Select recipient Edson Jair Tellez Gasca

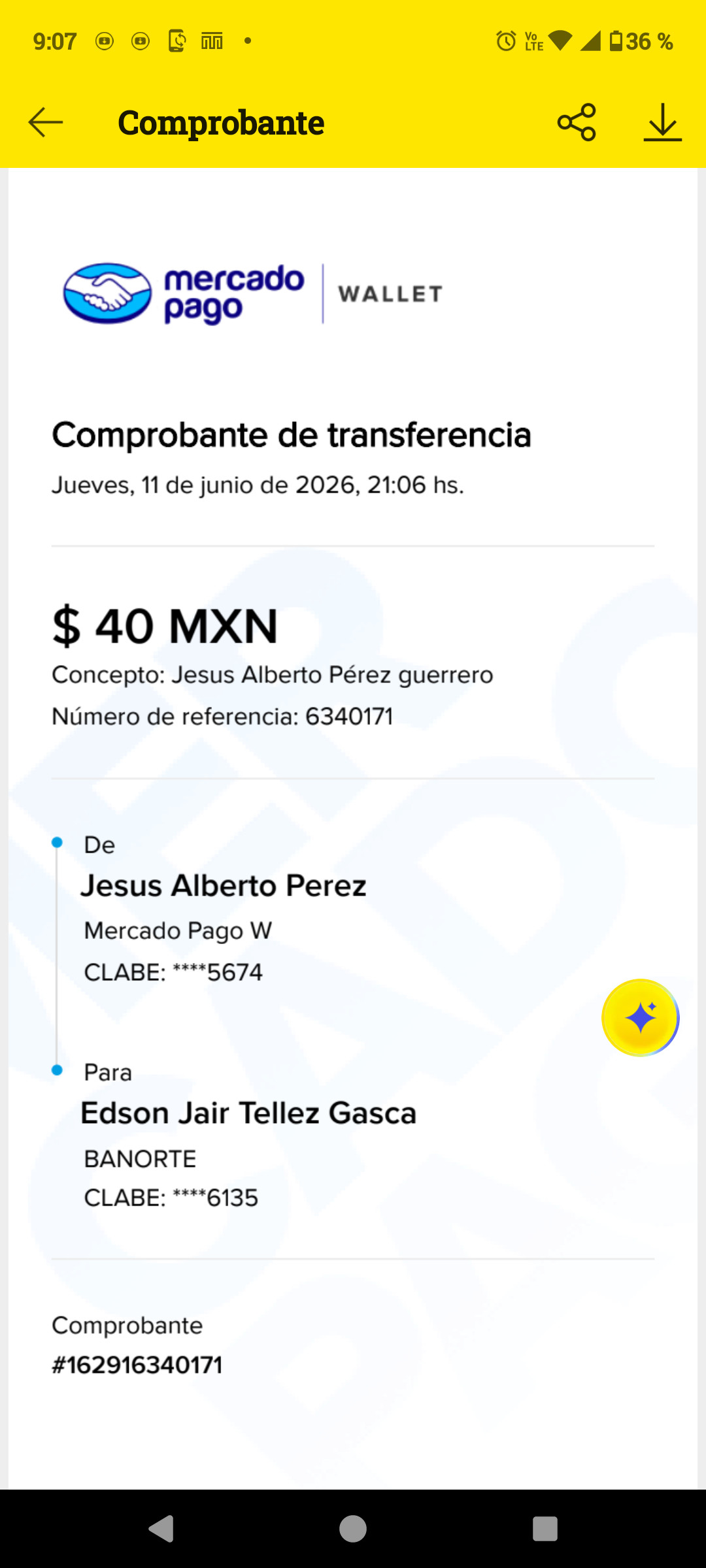coord(248,1113)
